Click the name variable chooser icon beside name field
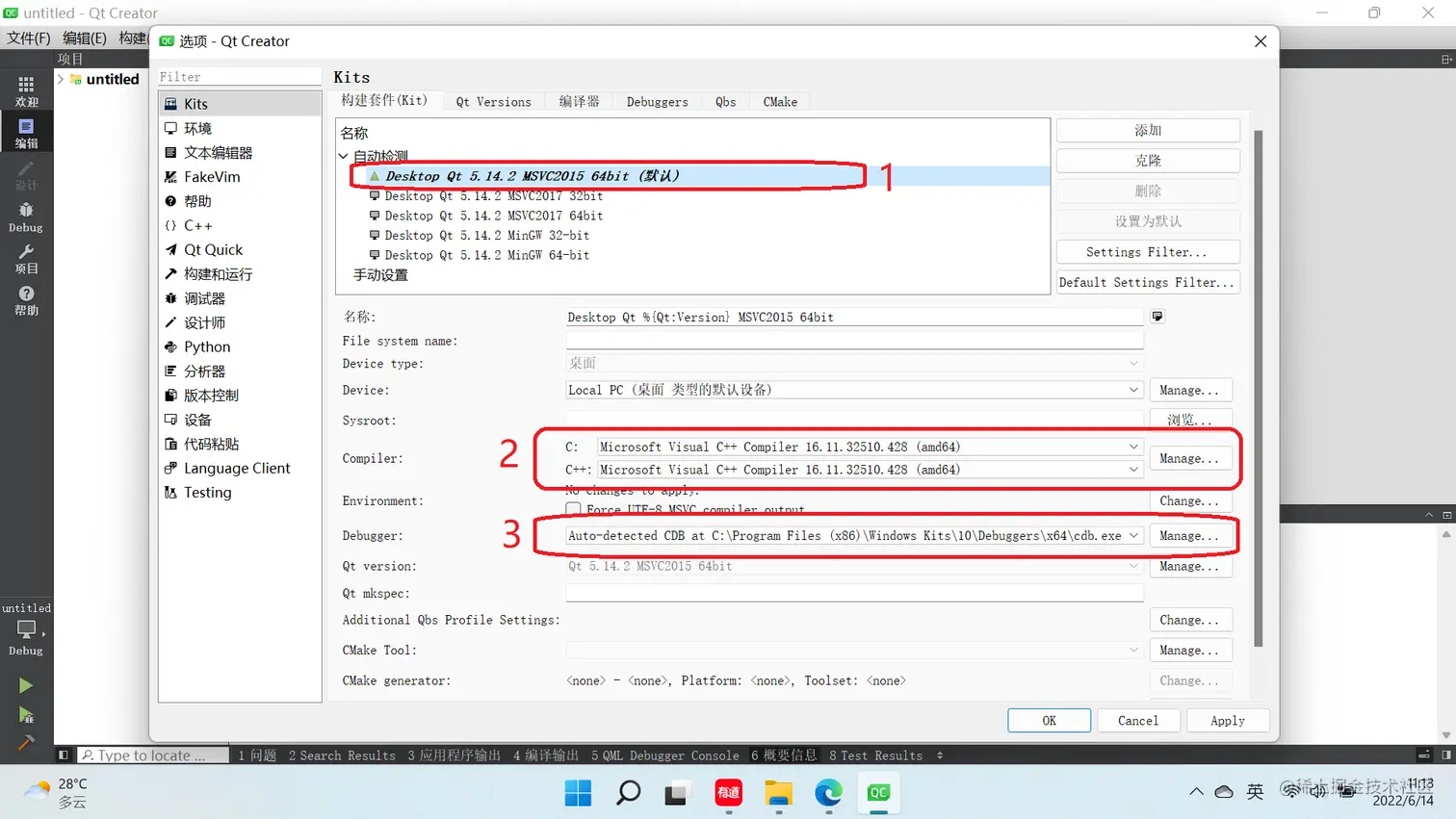 (x=1157, y=317)
